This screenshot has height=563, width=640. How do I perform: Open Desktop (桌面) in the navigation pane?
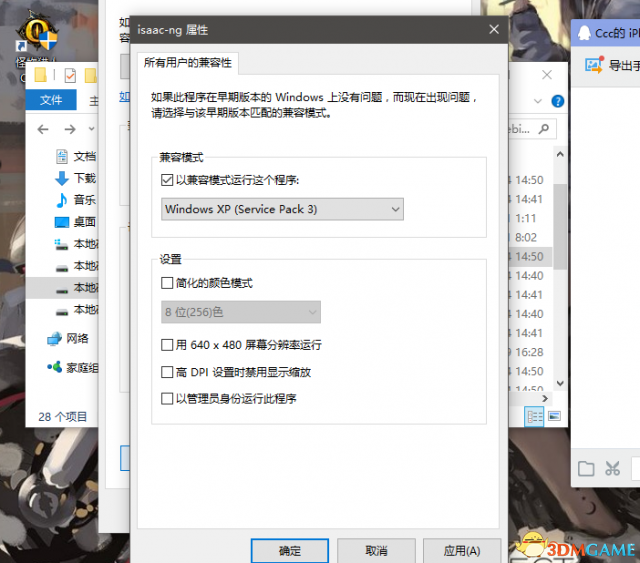84,222
